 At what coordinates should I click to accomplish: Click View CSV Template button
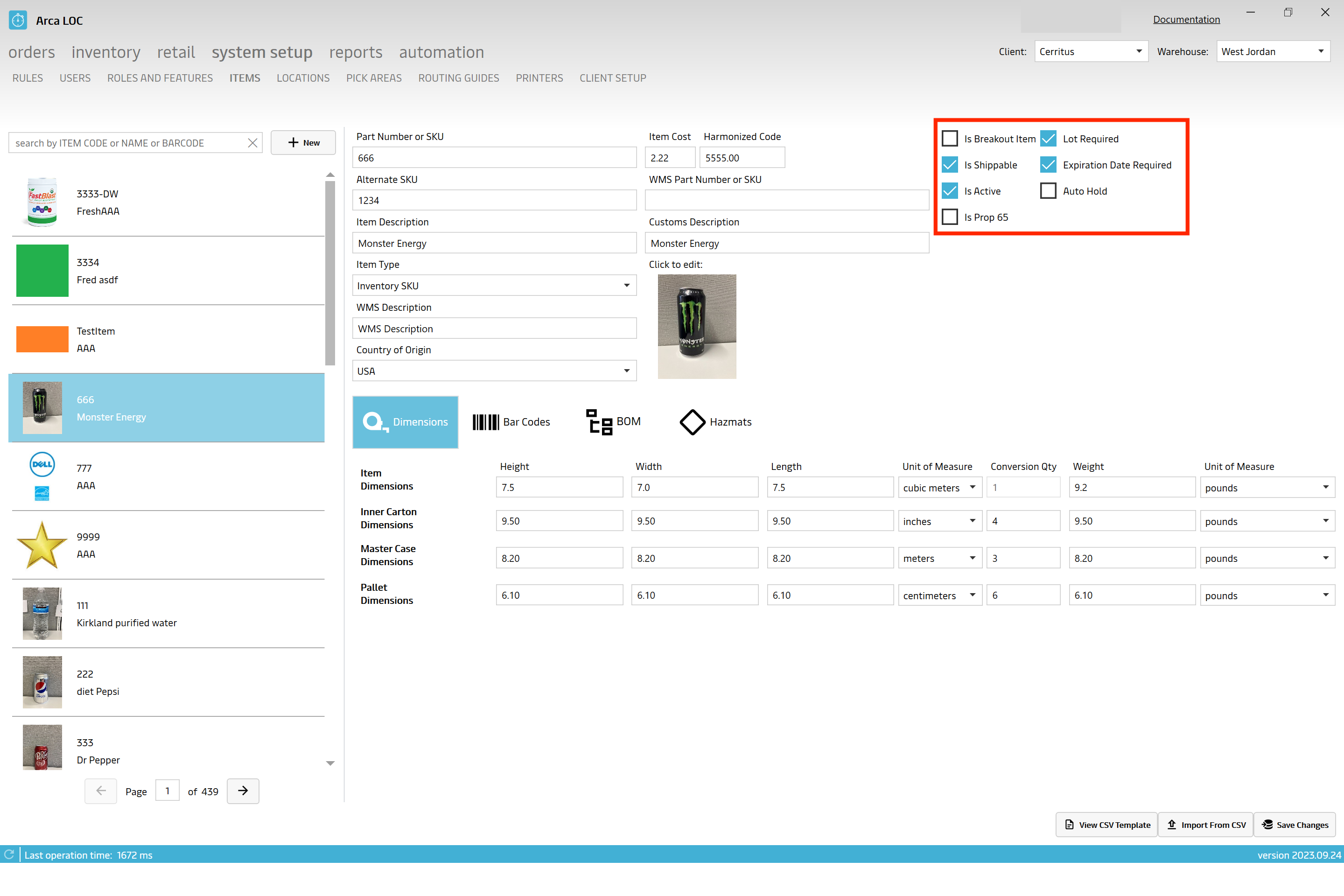[x=1107, y=825]
